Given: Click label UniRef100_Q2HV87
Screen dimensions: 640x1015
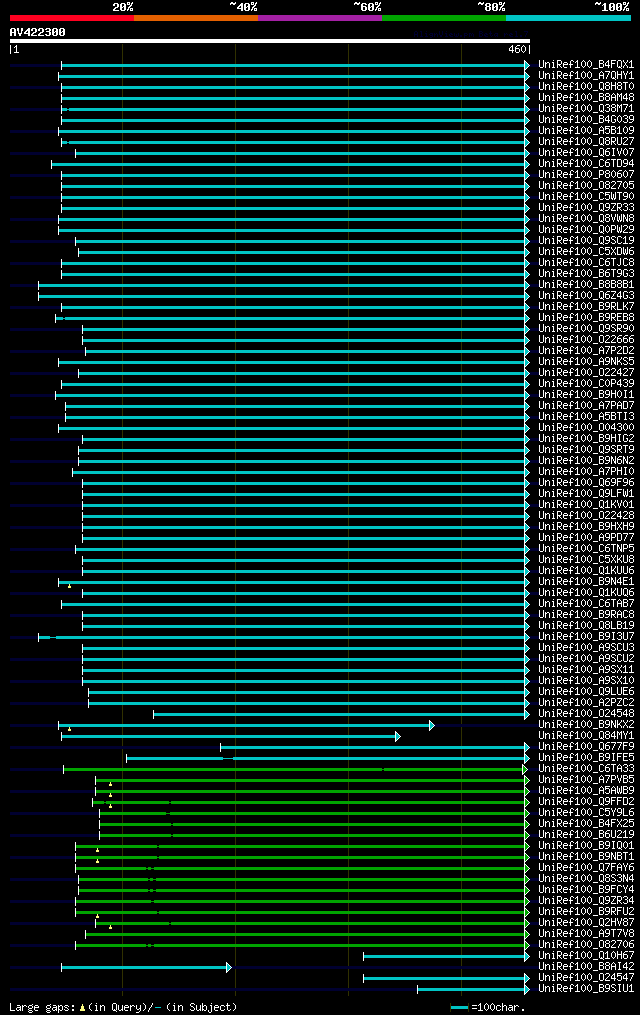Looking at the screenshot, I should point(586,923).
